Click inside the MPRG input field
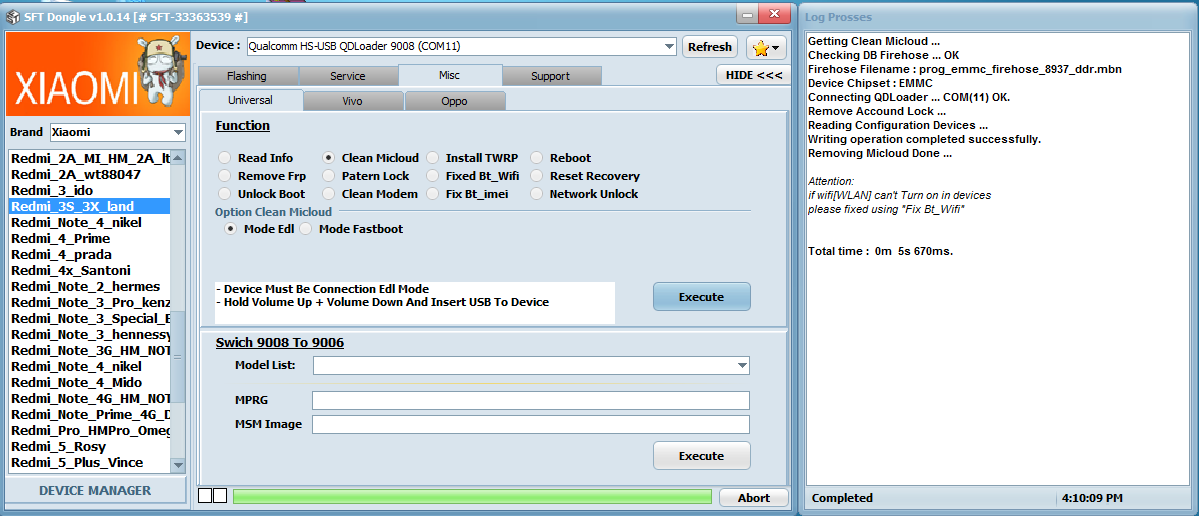Image resolution: width=1199 pixels, height=516 pixels. [531, 401]
